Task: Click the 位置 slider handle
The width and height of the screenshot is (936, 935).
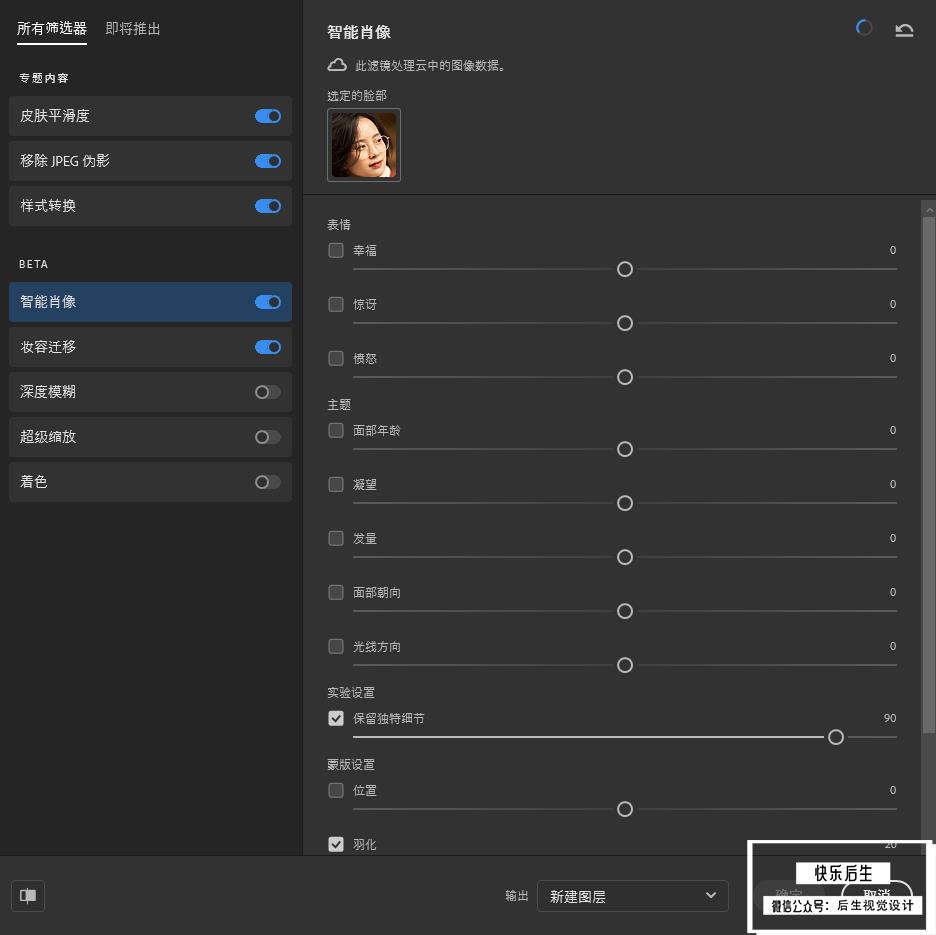Action: tap(625, 809)
